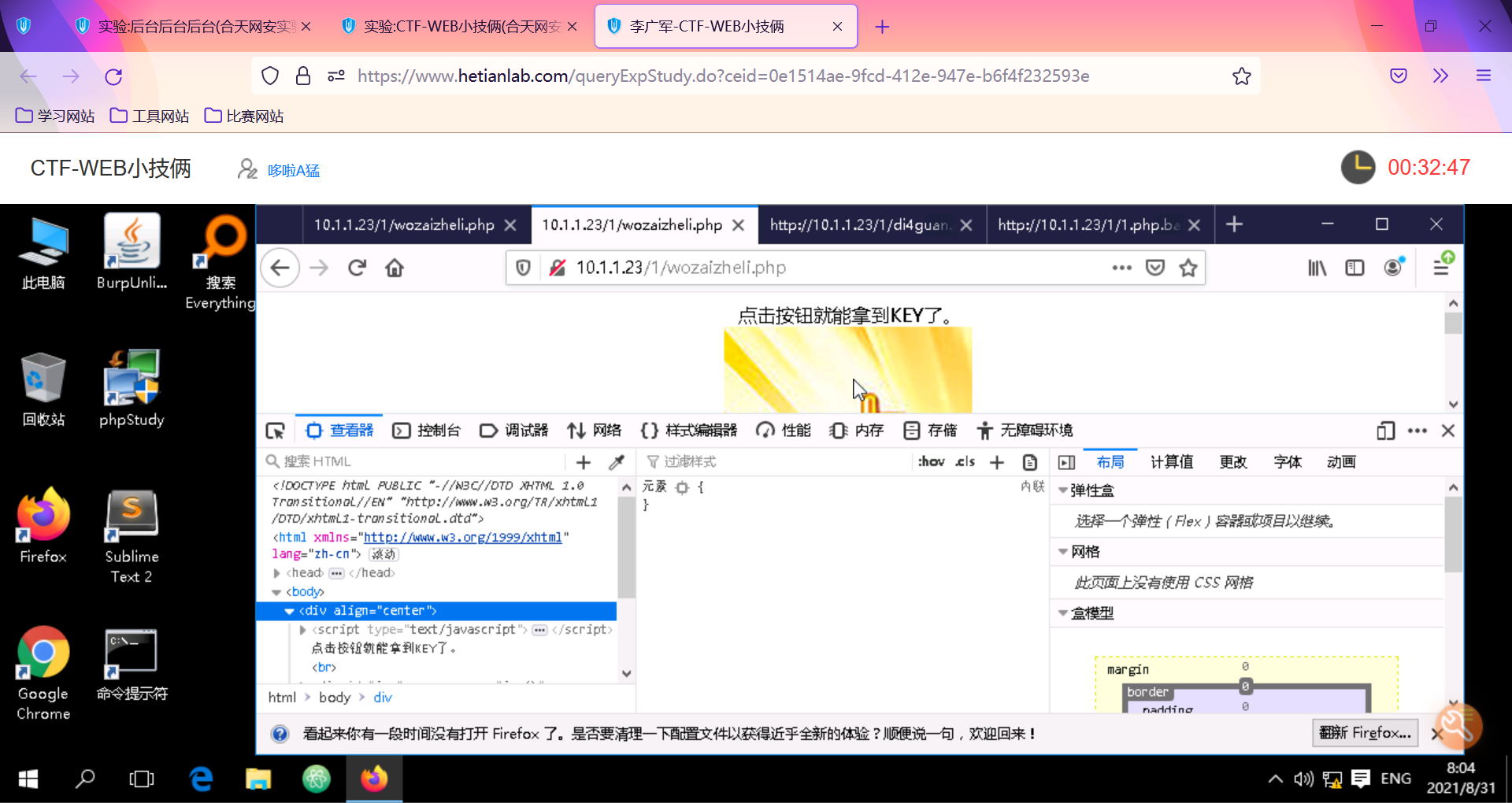This screenshot has width=1512, height=803.
Task: Go to home page in inner Firefox
Action: (x=395, y=268)
